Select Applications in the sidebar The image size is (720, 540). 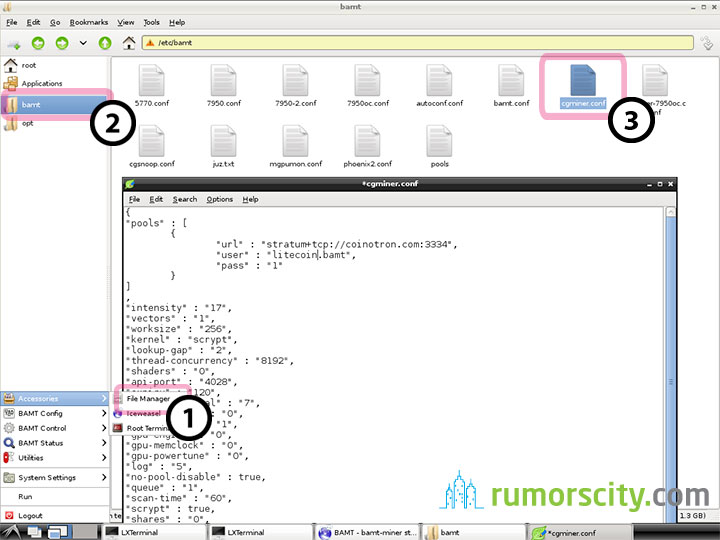pos(41,83)
